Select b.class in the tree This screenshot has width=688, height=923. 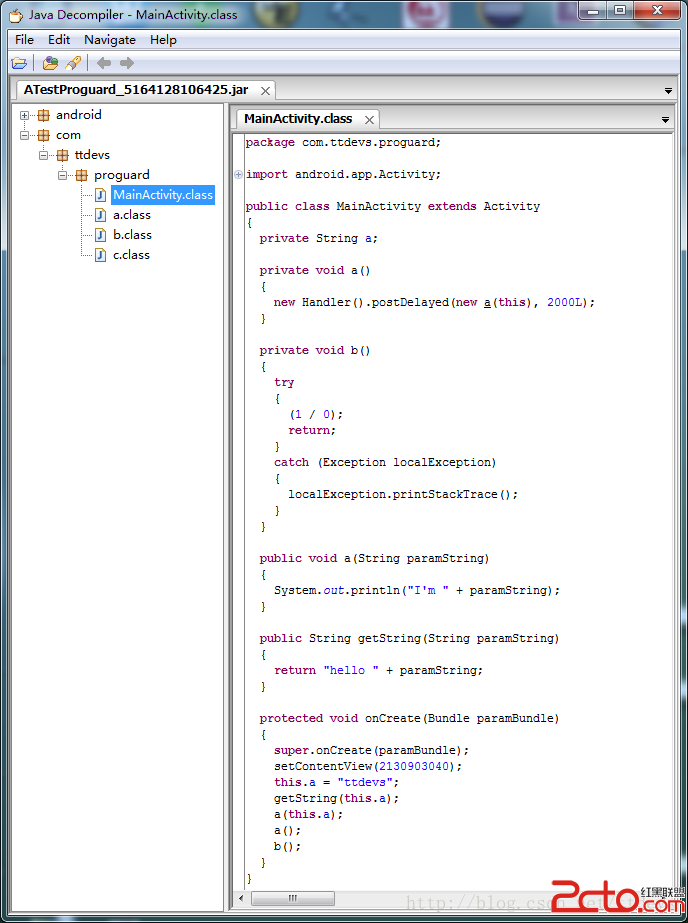(131, 235)
